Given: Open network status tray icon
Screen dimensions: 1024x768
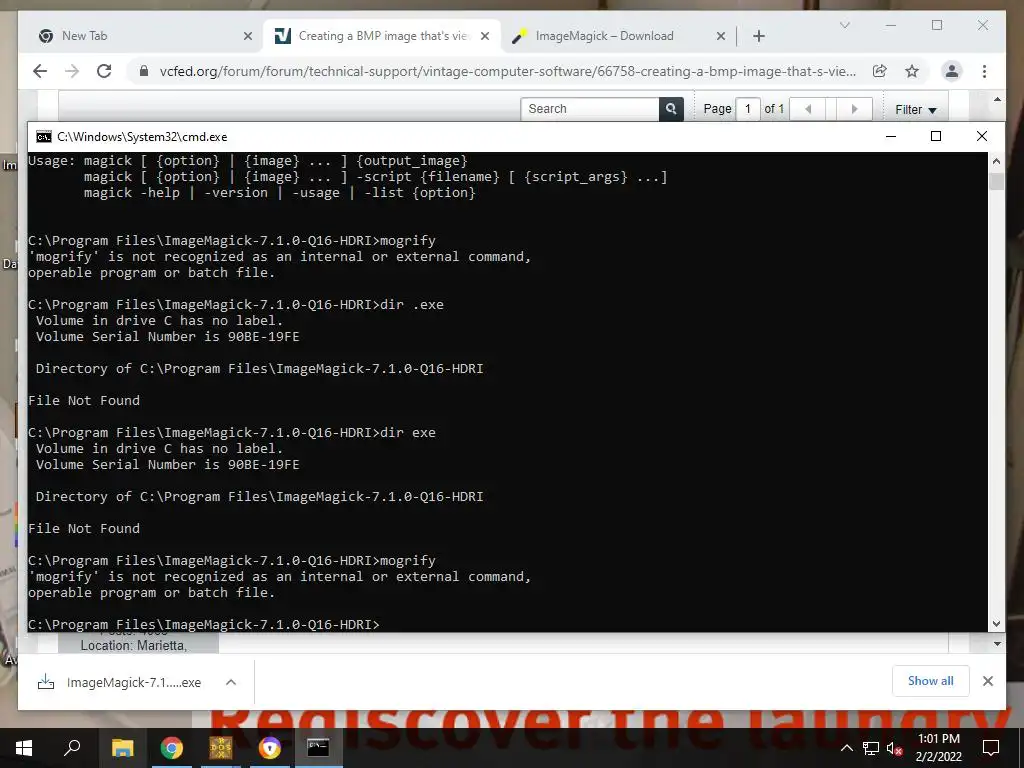Looking at the screenshot, I should [x=871, y=748].
